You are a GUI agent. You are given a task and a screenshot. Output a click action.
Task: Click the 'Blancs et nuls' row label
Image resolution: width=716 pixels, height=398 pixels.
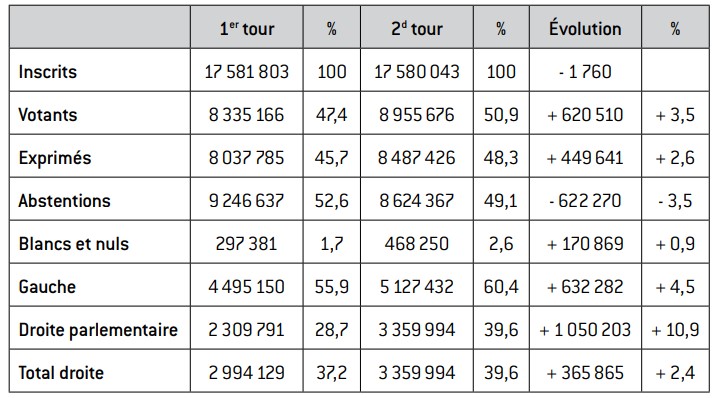(x=74, y=244)
